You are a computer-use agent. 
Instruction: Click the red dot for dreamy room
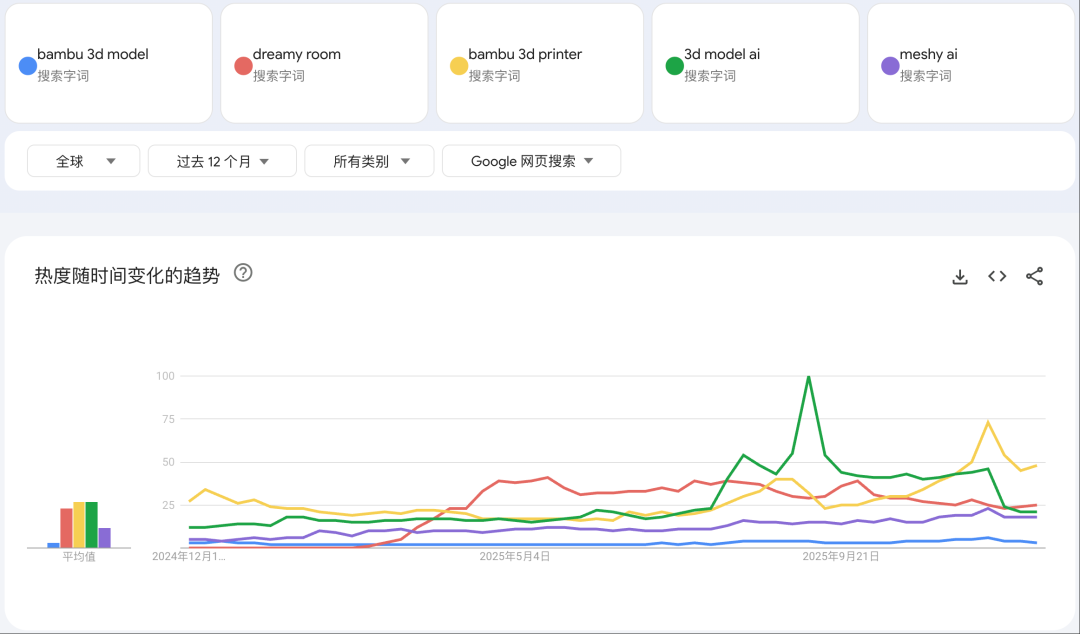tap(243, 66)
